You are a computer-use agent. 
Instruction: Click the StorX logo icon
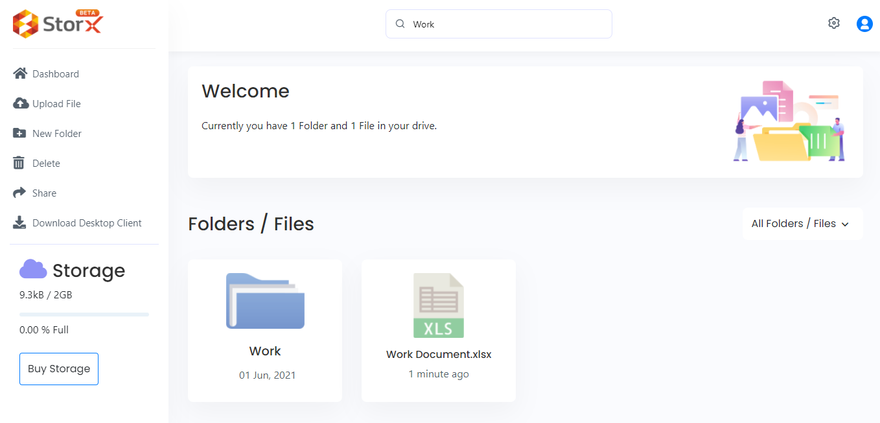(25, 23)
